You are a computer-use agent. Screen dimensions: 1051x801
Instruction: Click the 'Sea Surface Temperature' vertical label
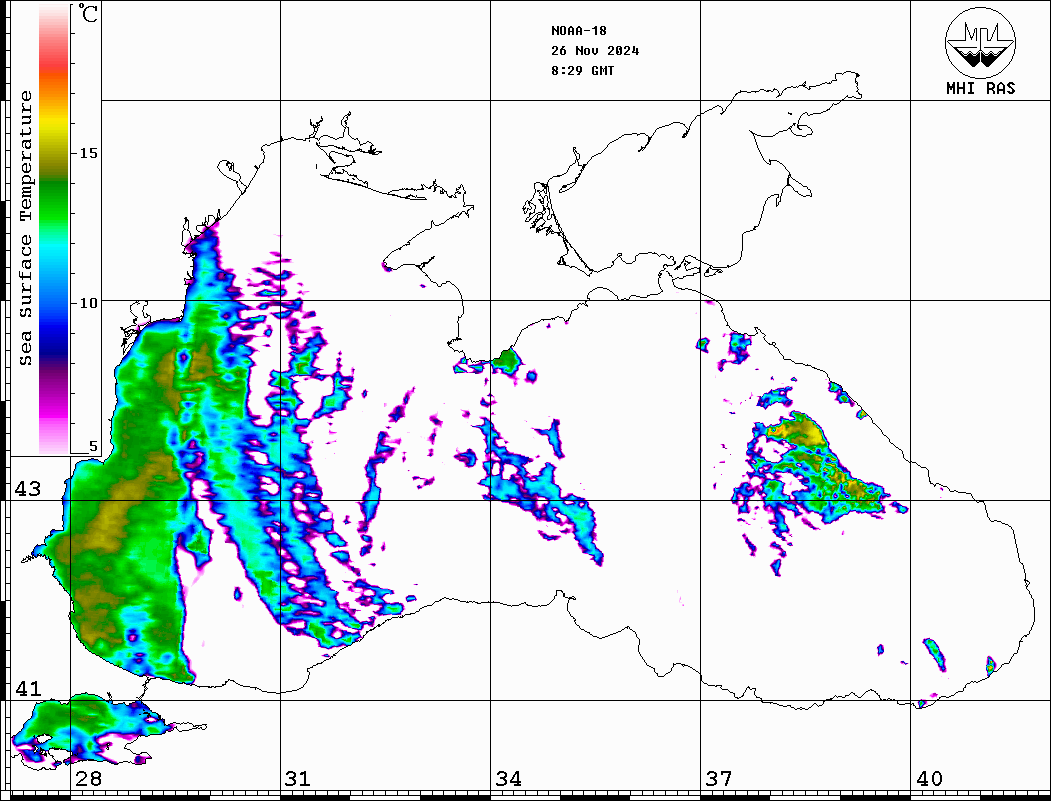(x=25, y=229)
